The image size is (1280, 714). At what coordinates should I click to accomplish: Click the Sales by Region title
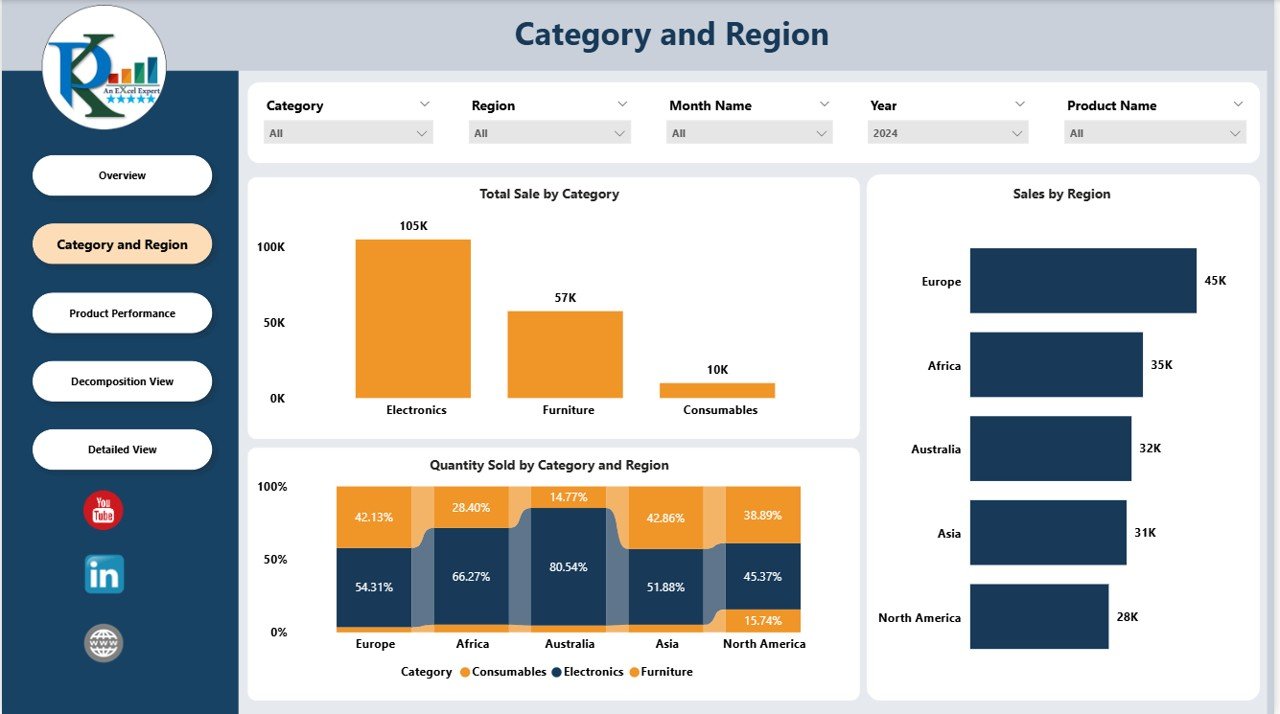1062,194
